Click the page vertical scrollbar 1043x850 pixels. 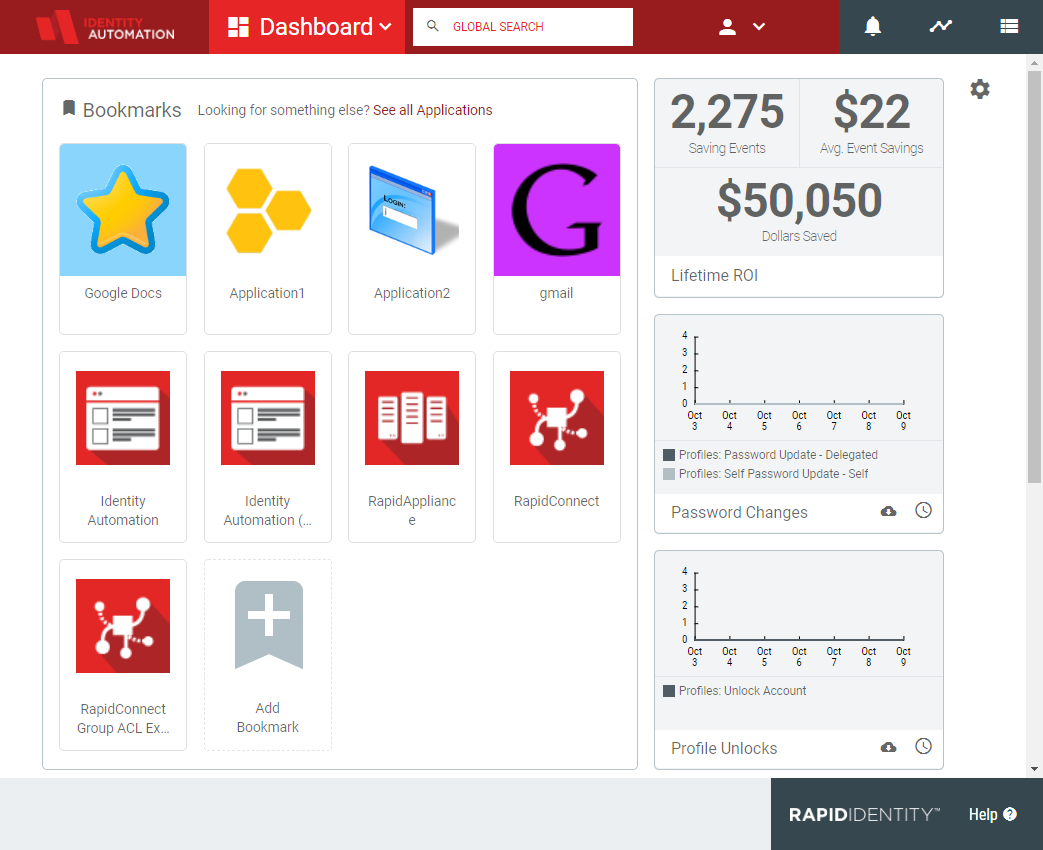coord(1034,276)
